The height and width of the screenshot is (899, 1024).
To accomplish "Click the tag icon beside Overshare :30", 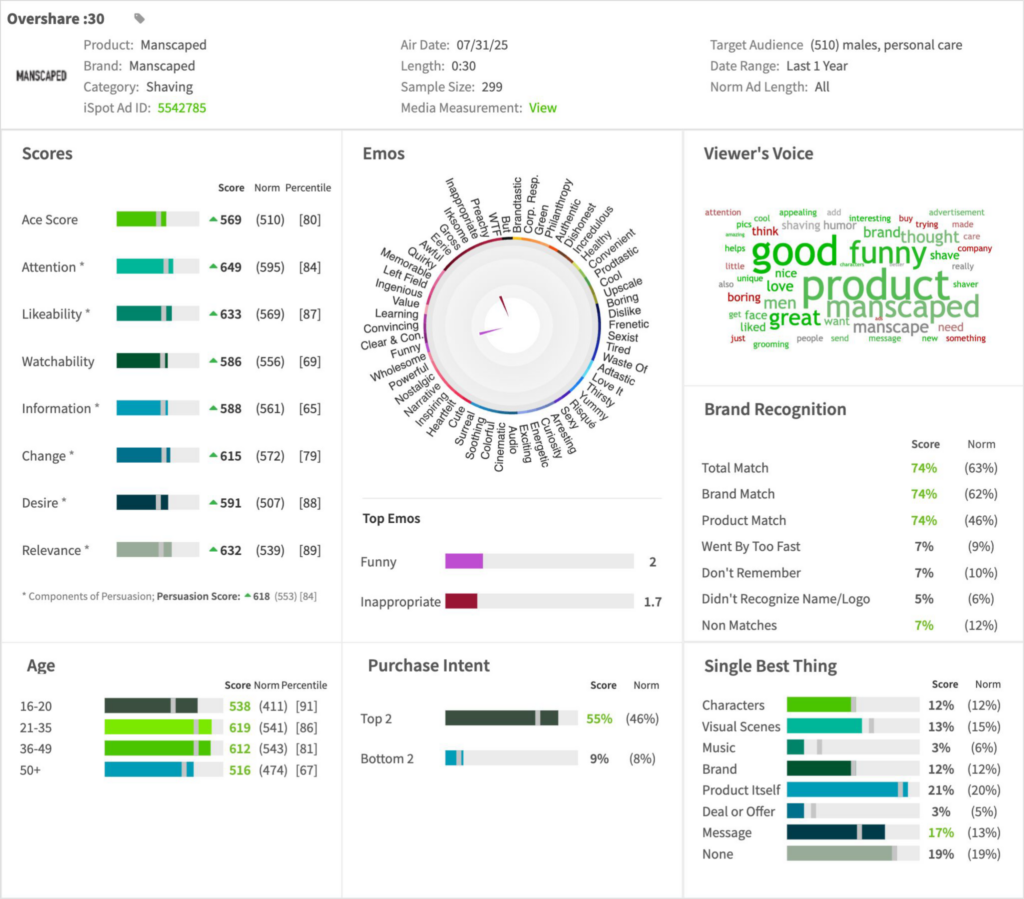I will (x=139, y=18).
